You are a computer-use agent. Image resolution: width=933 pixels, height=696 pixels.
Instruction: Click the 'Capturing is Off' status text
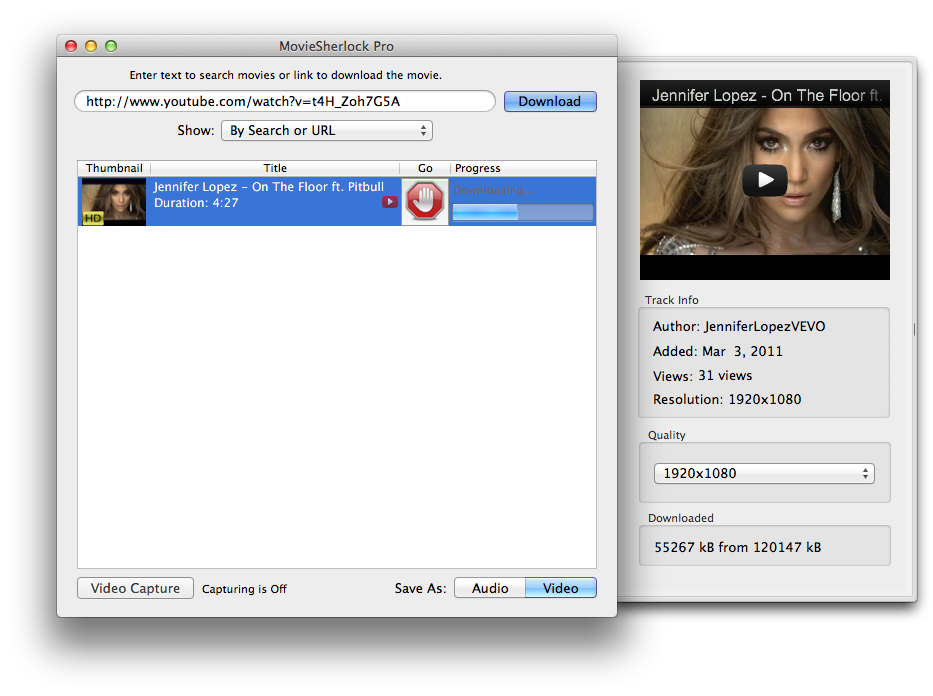coord(244,589)
